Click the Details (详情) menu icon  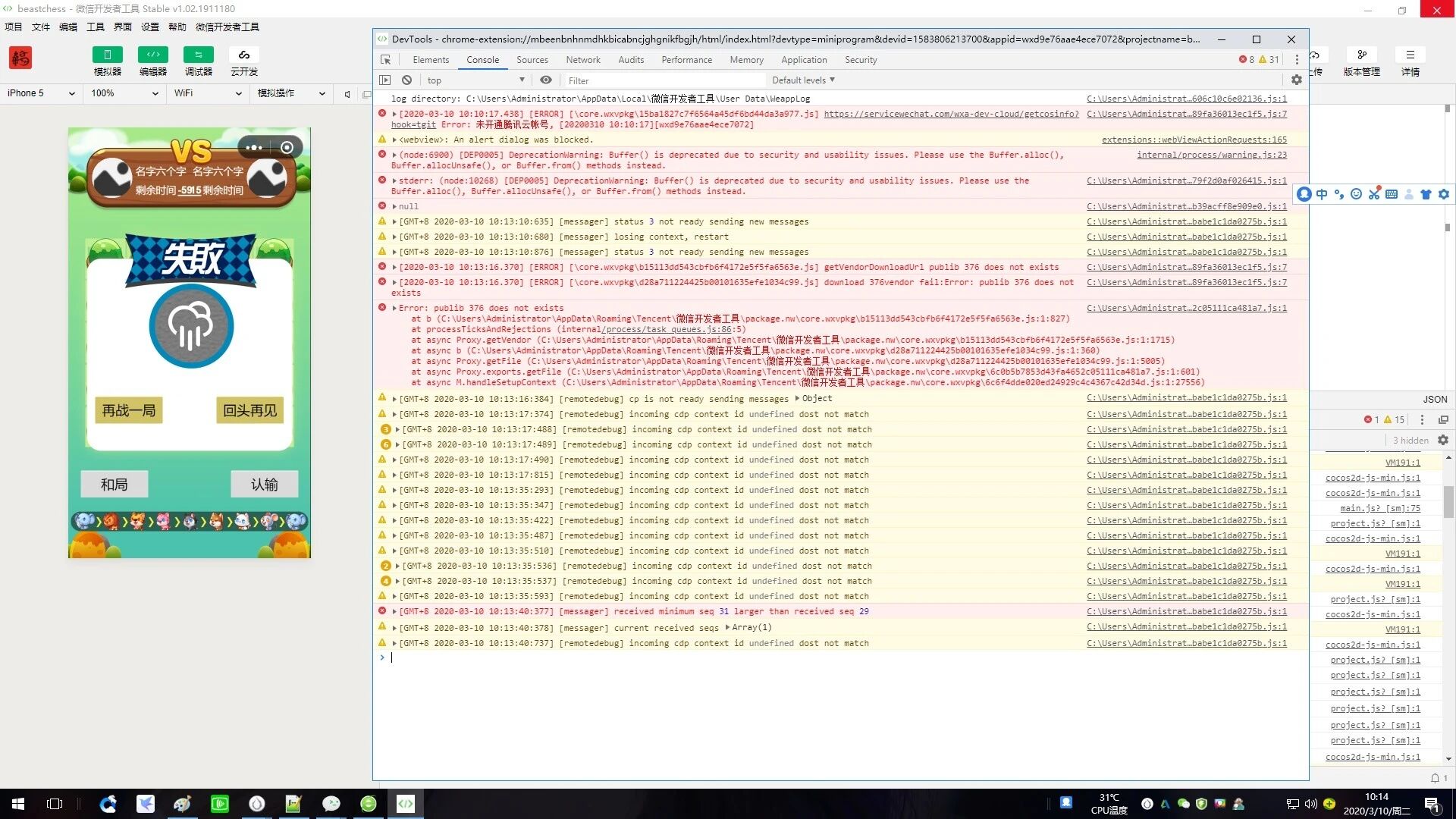[1410, 55]
